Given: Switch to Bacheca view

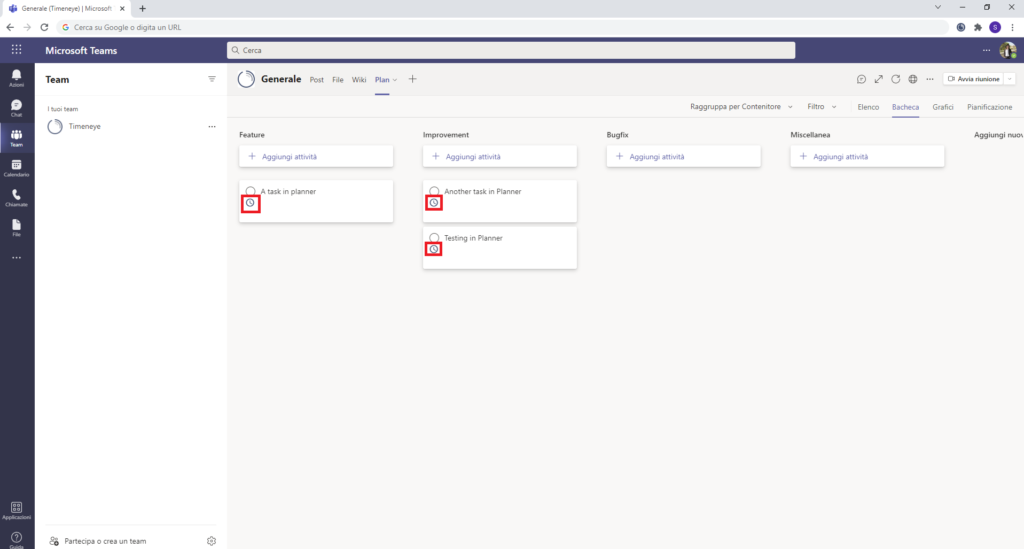Looking at the screenshot, I should point(905,107).
